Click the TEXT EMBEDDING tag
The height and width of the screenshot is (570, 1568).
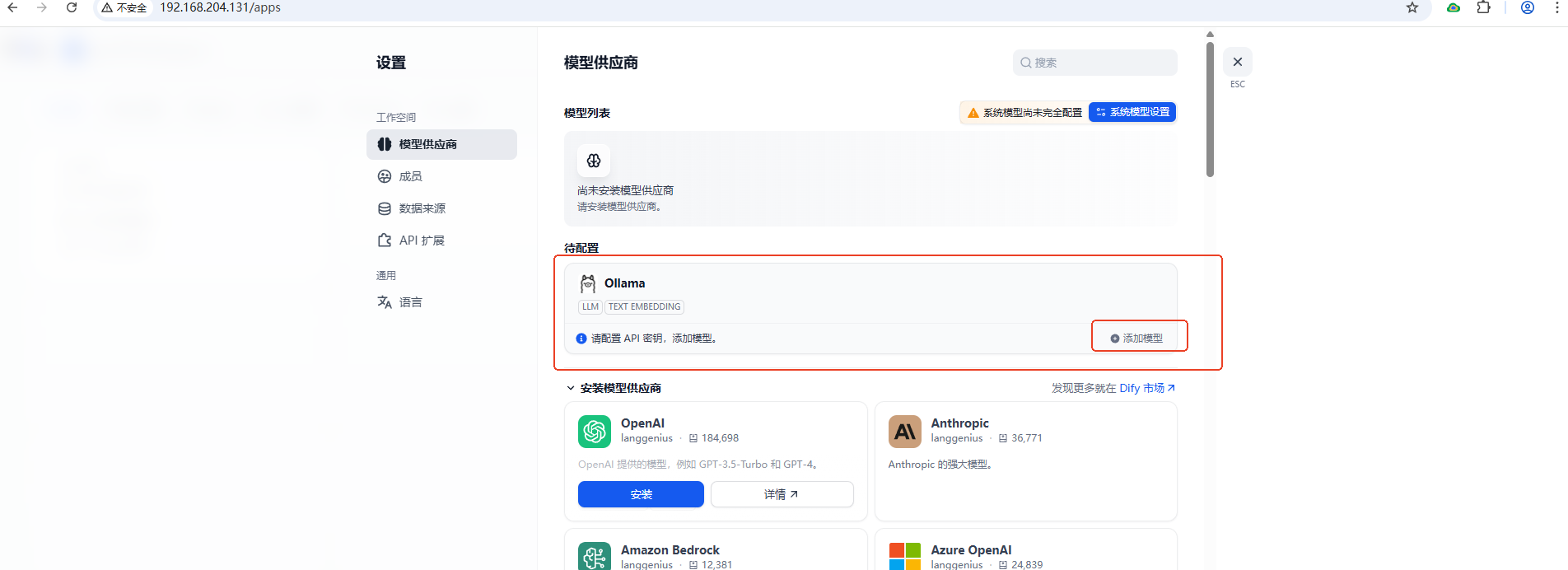click(645, 306)
